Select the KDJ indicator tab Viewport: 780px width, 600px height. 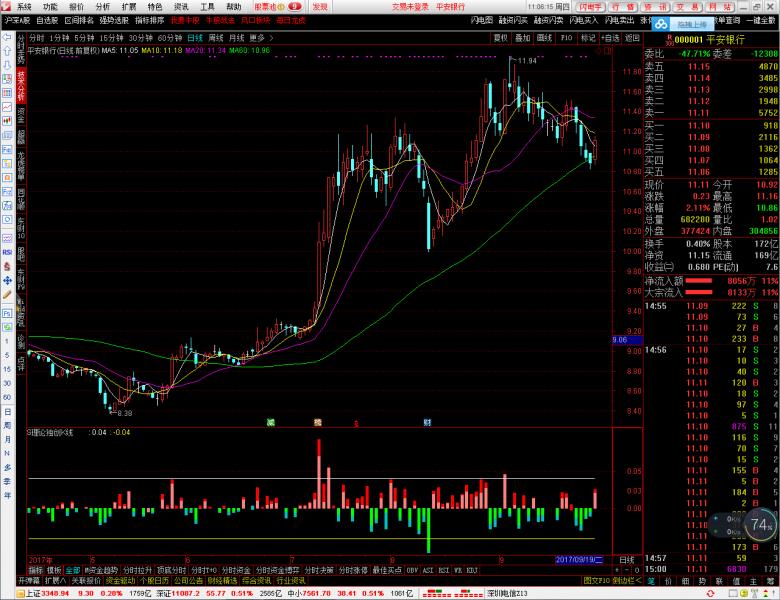(x=472, y=570)
